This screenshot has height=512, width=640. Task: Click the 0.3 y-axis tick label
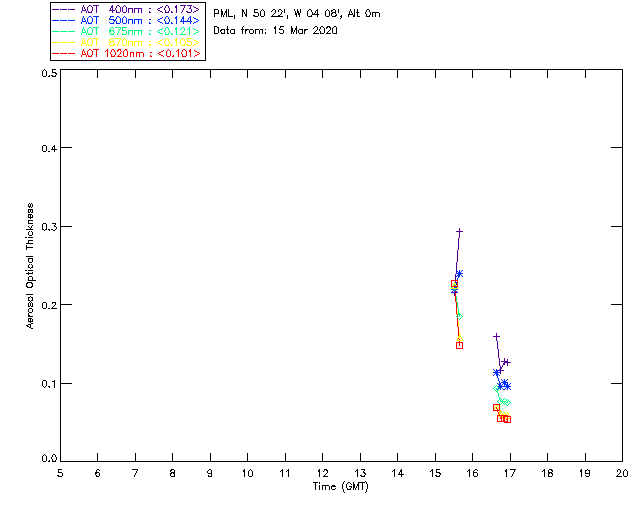(49, 227)
